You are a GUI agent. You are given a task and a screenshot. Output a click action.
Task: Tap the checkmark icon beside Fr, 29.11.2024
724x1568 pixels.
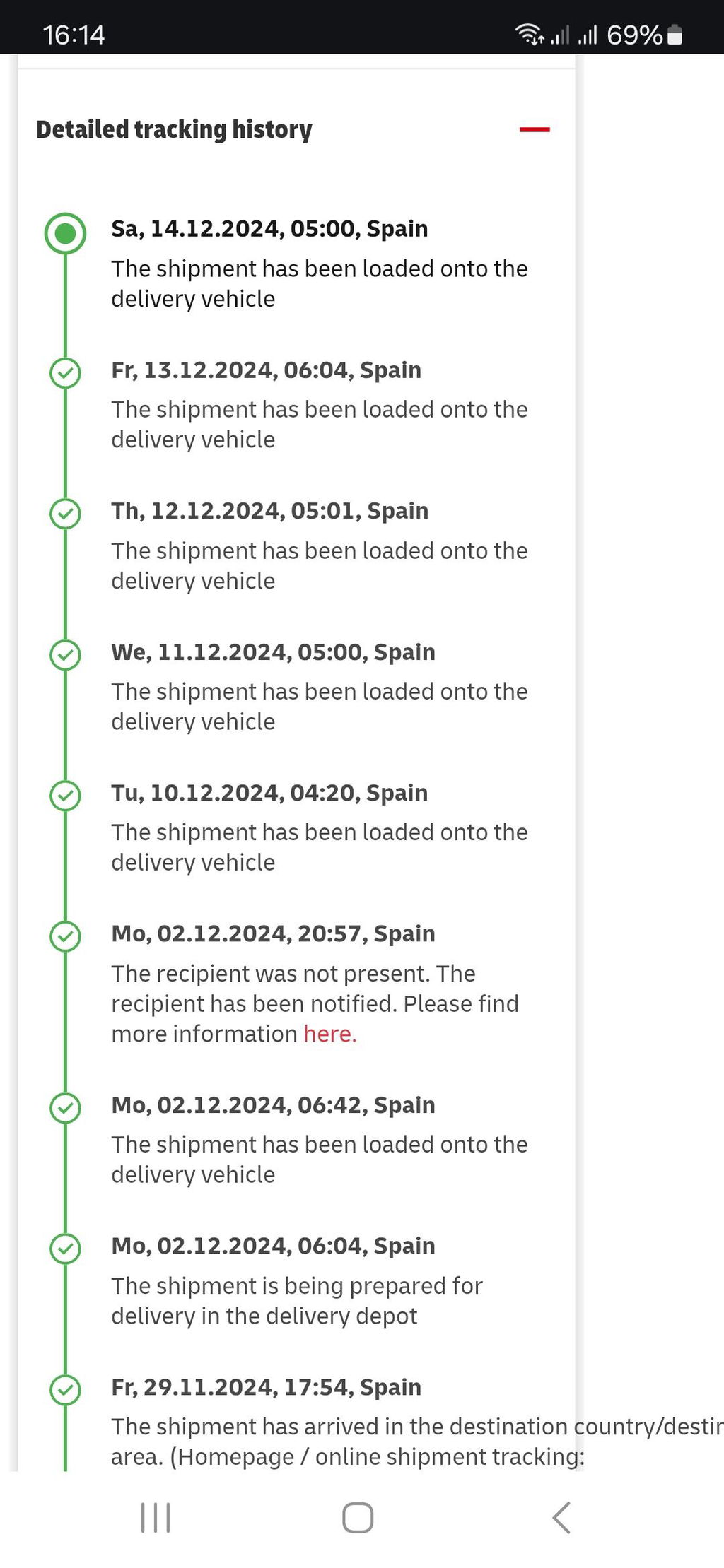pyautogui.click(x=65, y=1389)
